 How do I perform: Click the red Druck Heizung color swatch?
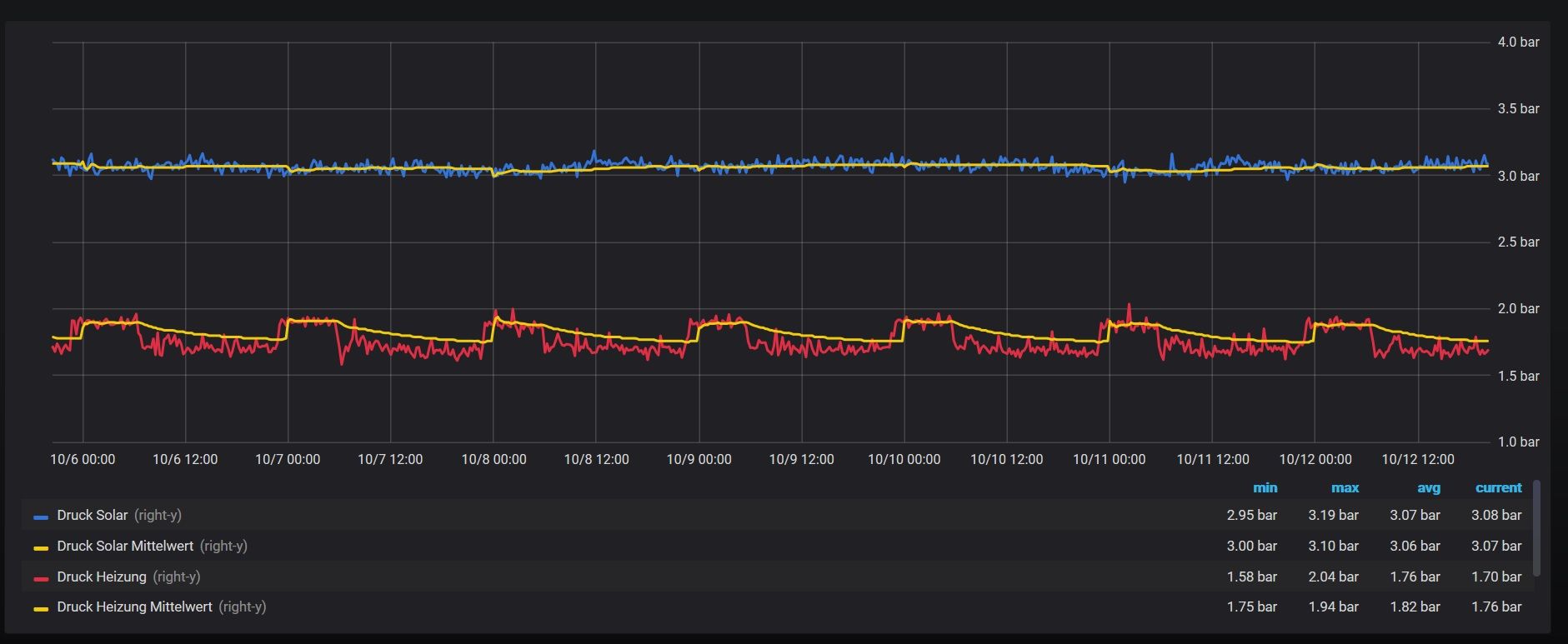pyautogui.click(x=41, y=578)
